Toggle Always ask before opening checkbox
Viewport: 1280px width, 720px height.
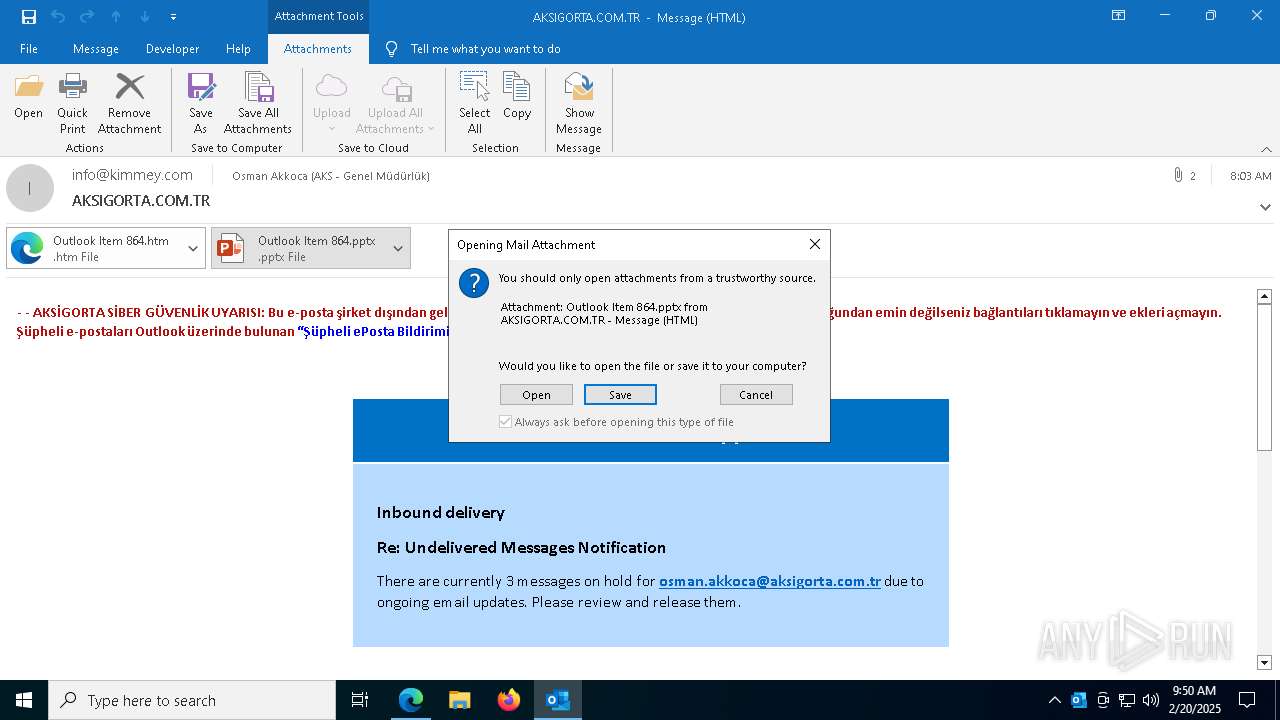(x=506, y=422)
